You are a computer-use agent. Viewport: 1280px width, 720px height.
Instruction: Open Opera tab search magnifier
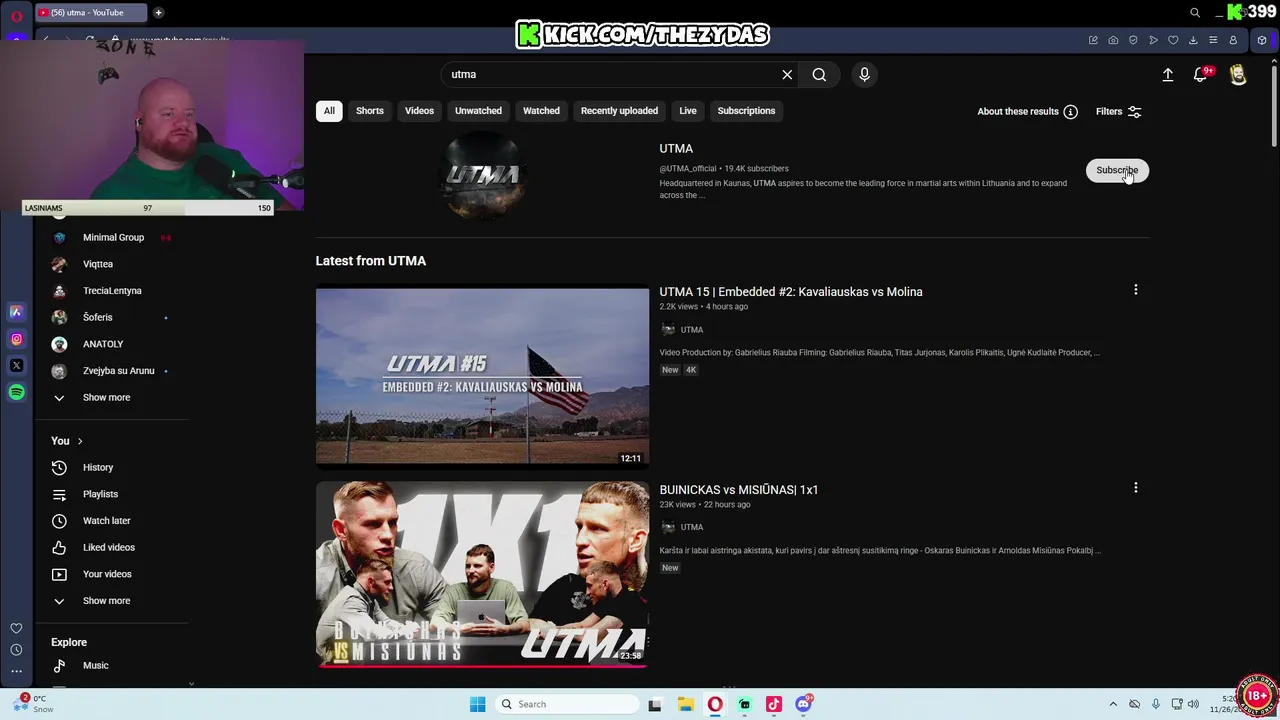pyautogui.click(x=1195, y=13)
